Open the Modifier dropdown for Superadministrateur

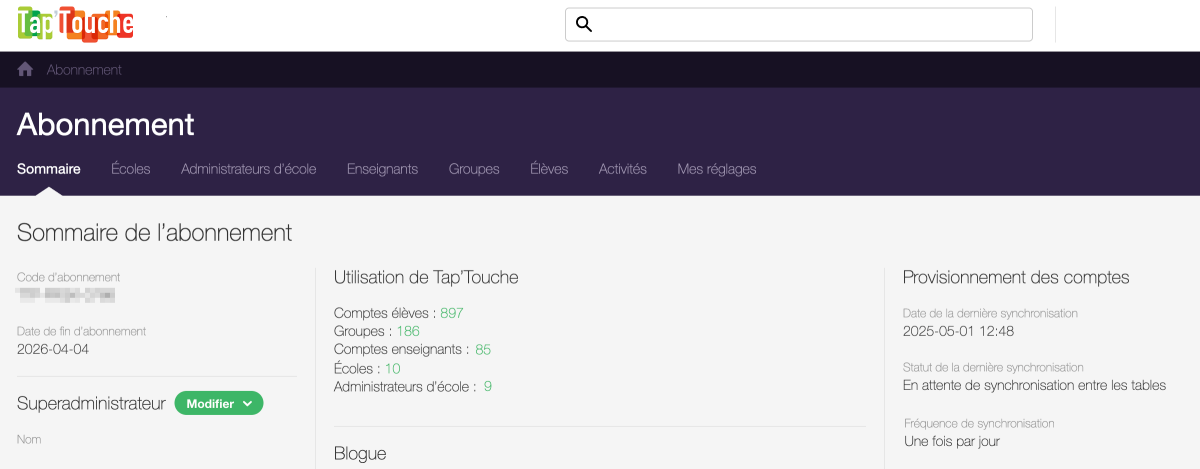[x=219, y=403]
